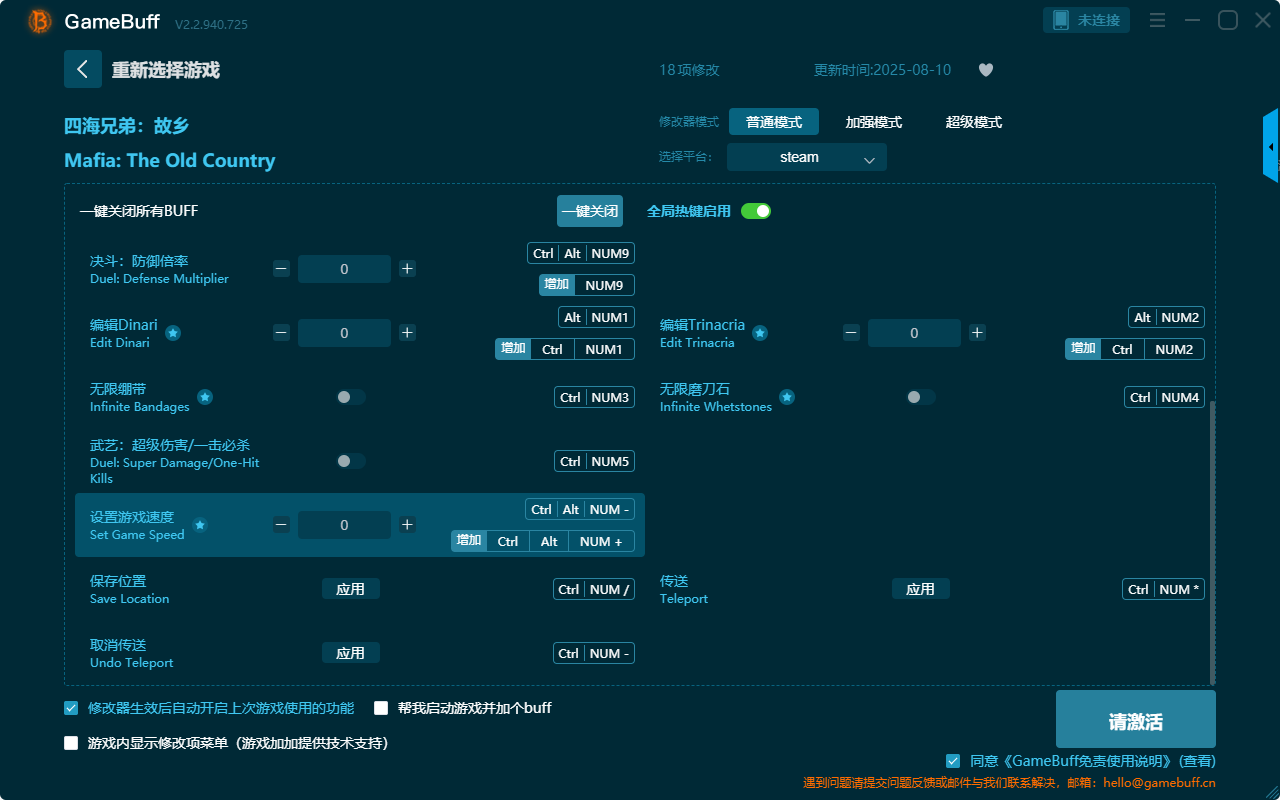
Task: Click the GameBuff logo icon
Action: [40, 21]
